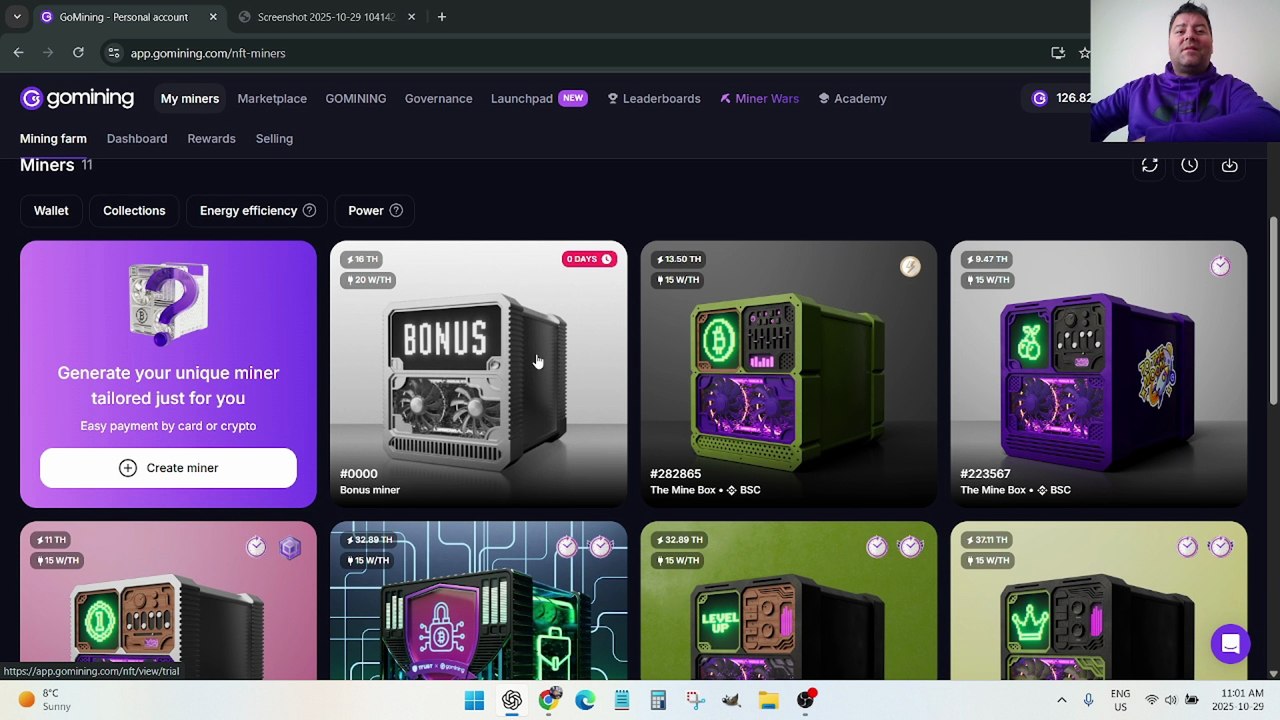The image size is (1280, 720).
Task: Switch to the Dashboard tab
Action: [x=137, y=139]
